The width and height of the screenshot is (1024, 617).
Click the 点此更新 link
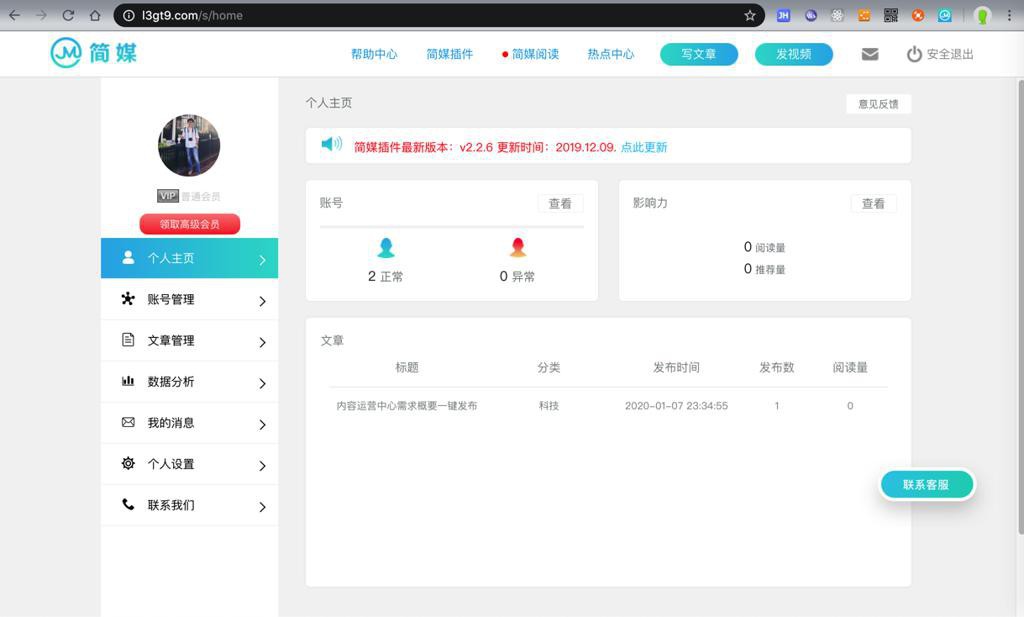coord(644,147)
